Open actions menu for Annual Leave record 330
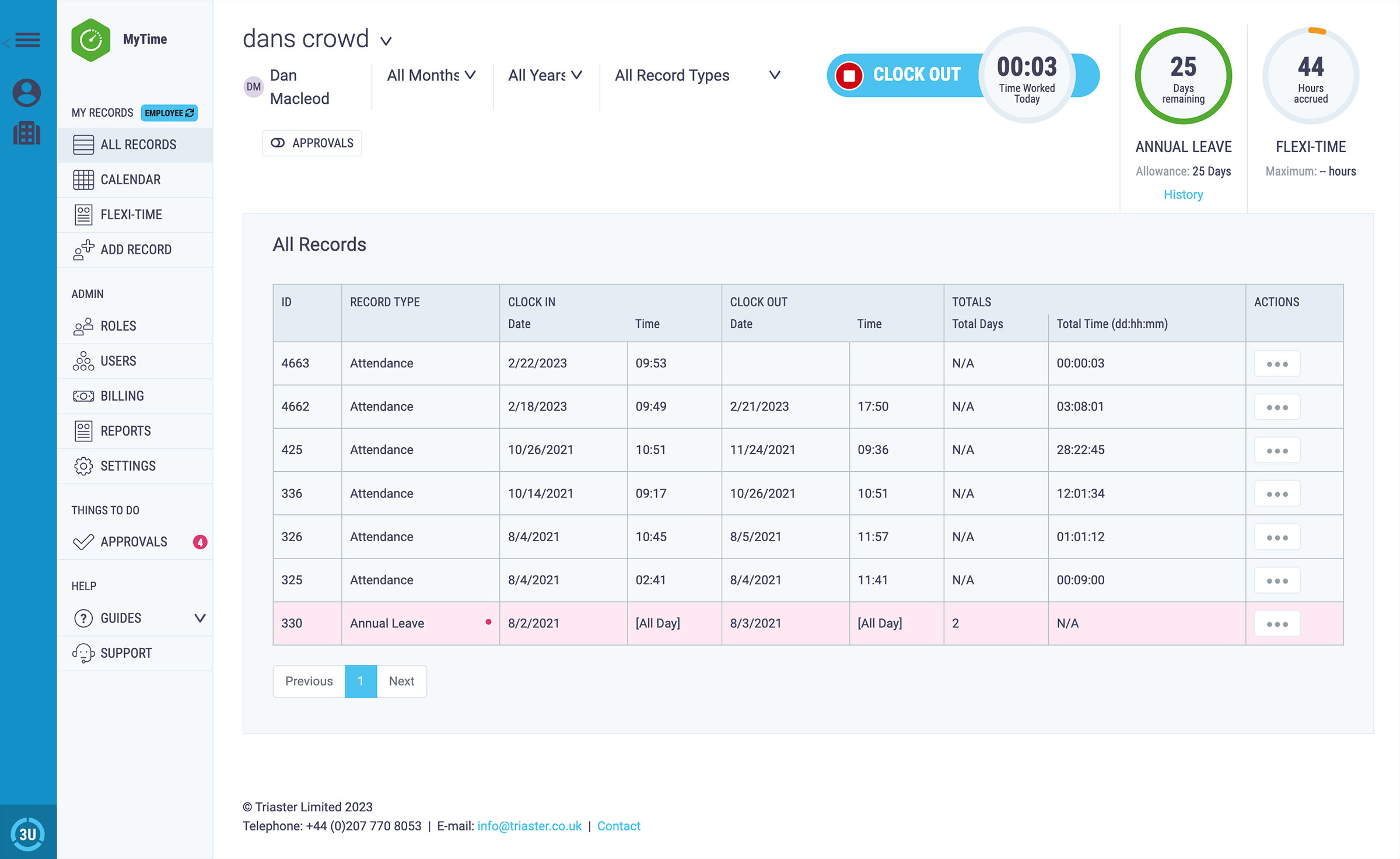Image resolution: width=1400 pixels, height=859 pixels. tap(1277, 624)
